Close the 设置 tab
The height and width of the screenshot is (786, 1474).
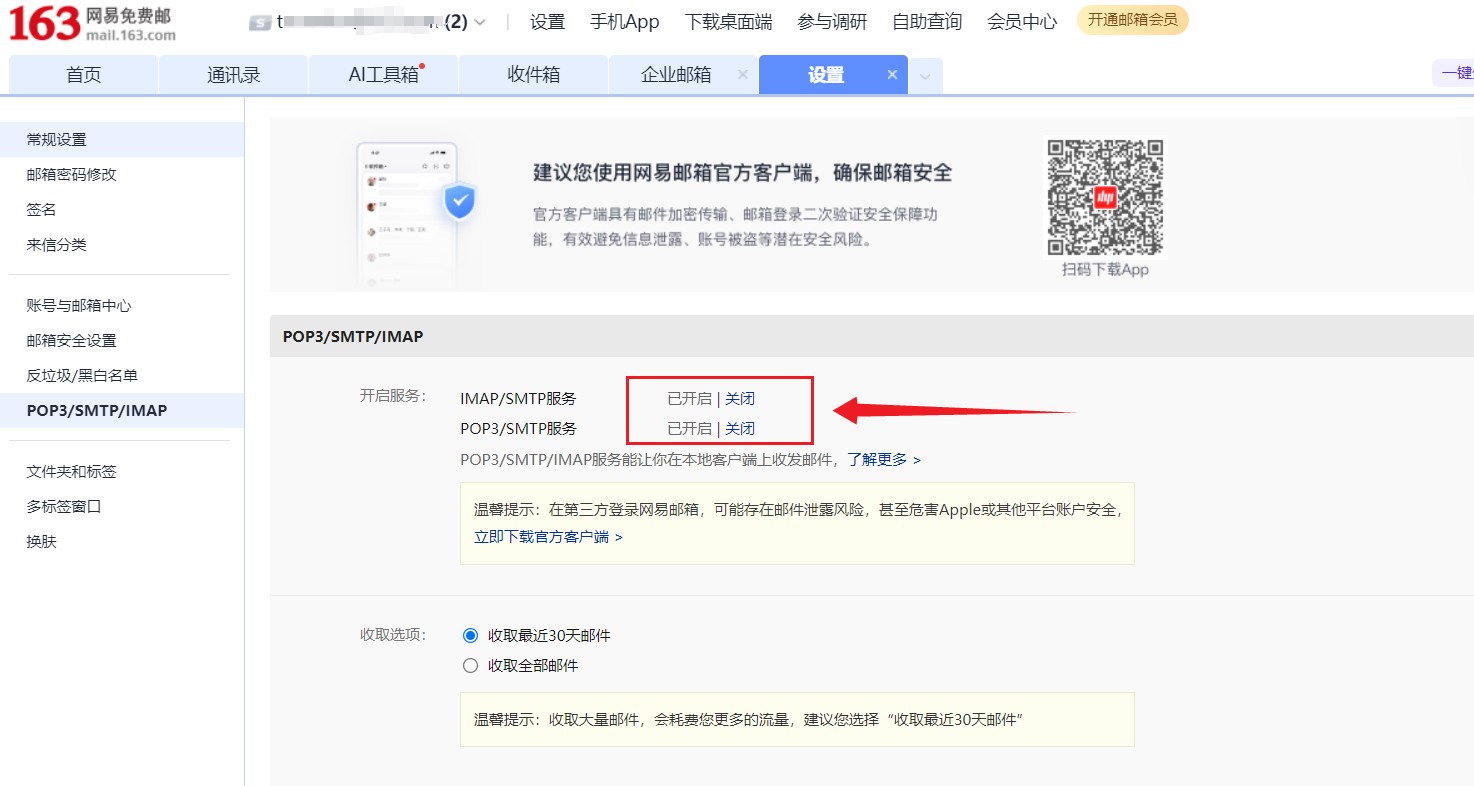tap(892, 75)
